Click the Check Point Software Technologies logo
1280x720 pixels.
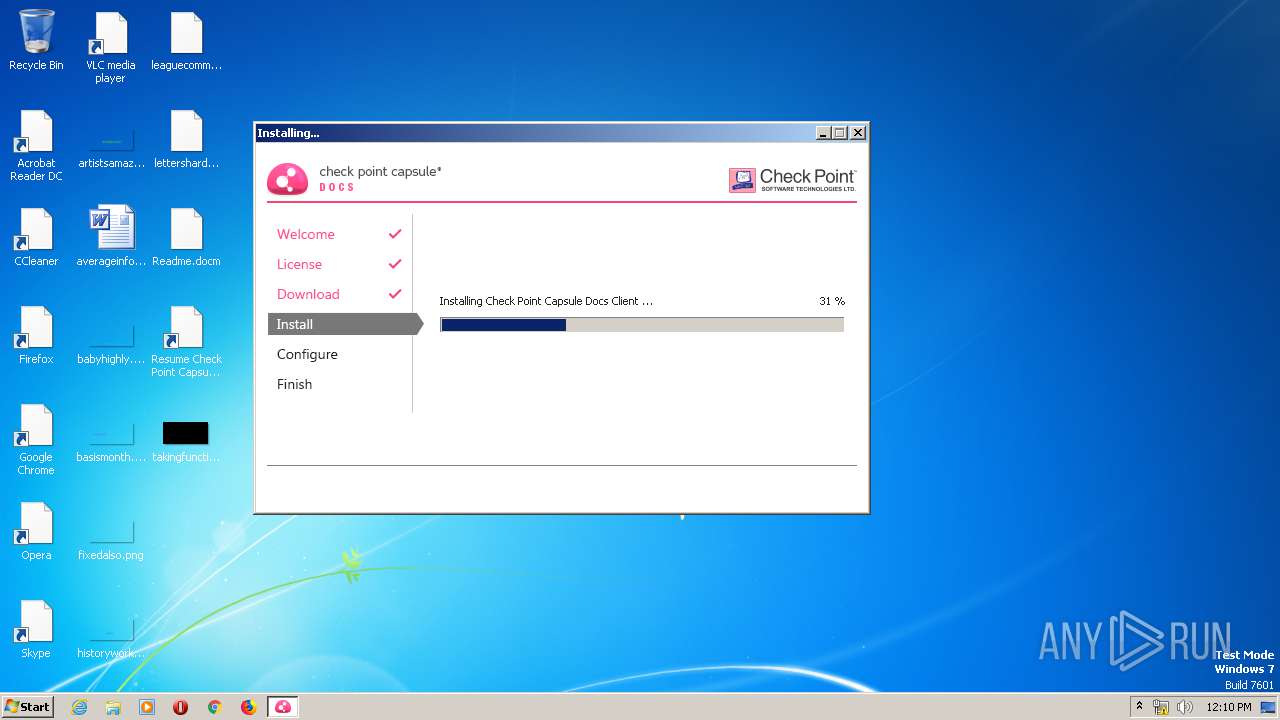(792, 179)
